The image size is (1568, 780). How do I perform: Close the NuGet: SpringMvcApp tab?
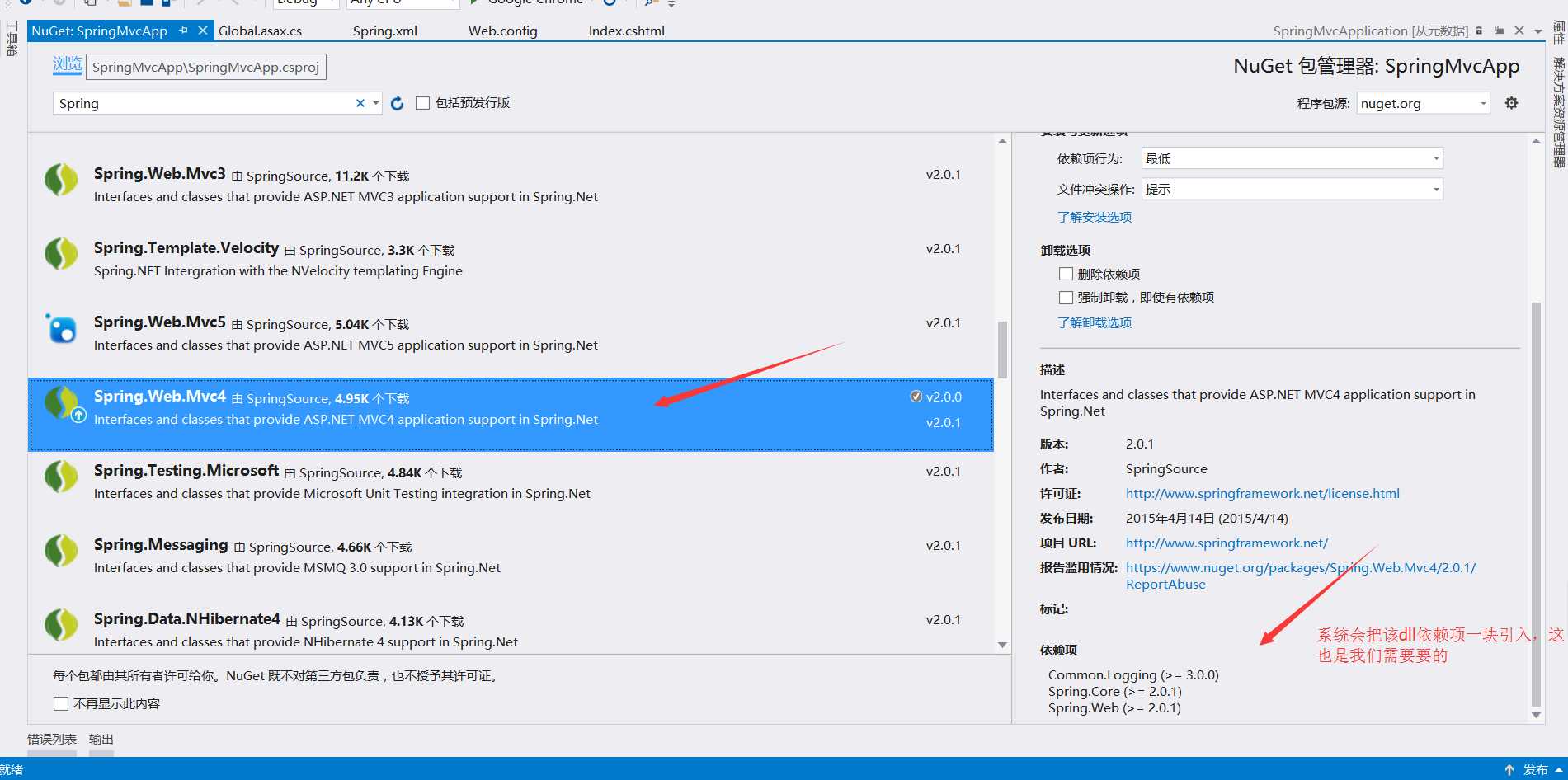202,31
